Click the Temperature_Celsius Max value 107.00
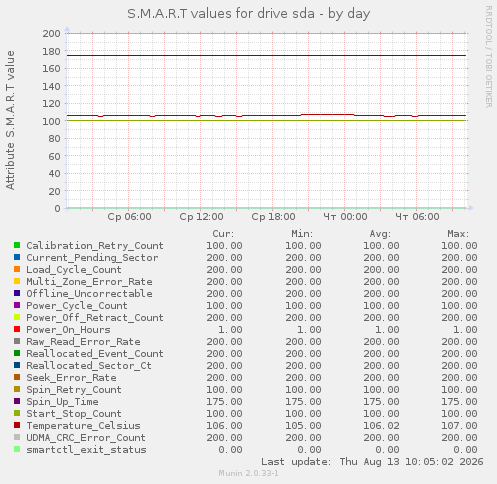The image size is (497, 484). (459, 426)
